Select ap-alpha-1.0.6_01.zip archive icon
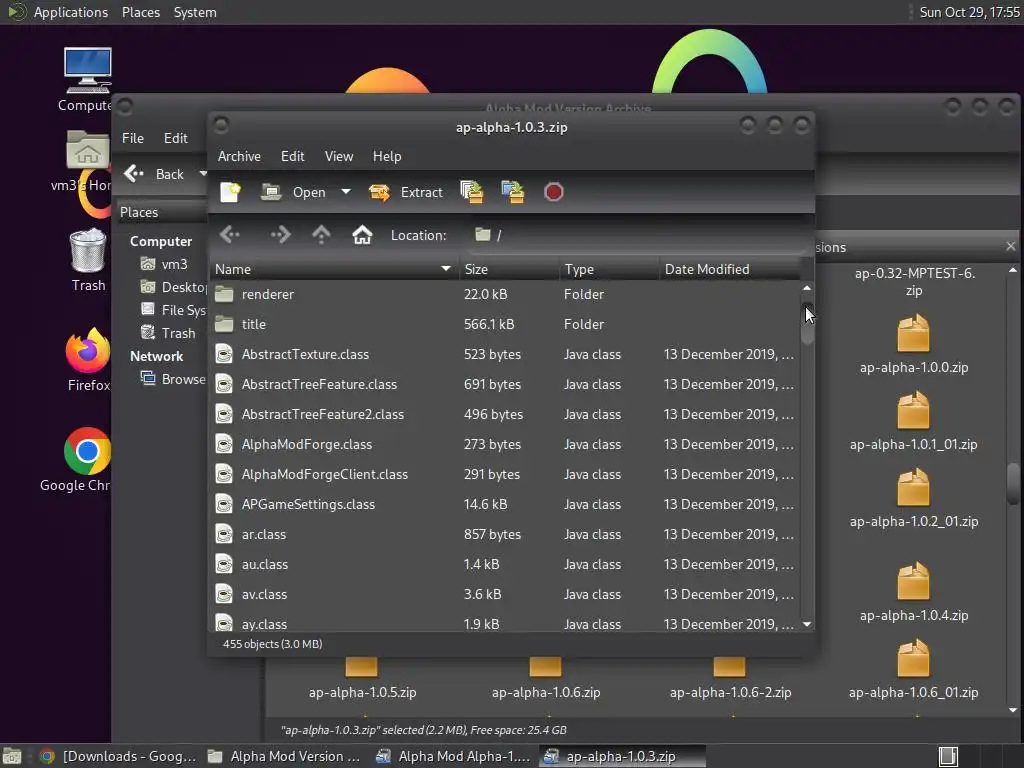The width and height of the screenshot is (1024, 768). pos(913,658)
